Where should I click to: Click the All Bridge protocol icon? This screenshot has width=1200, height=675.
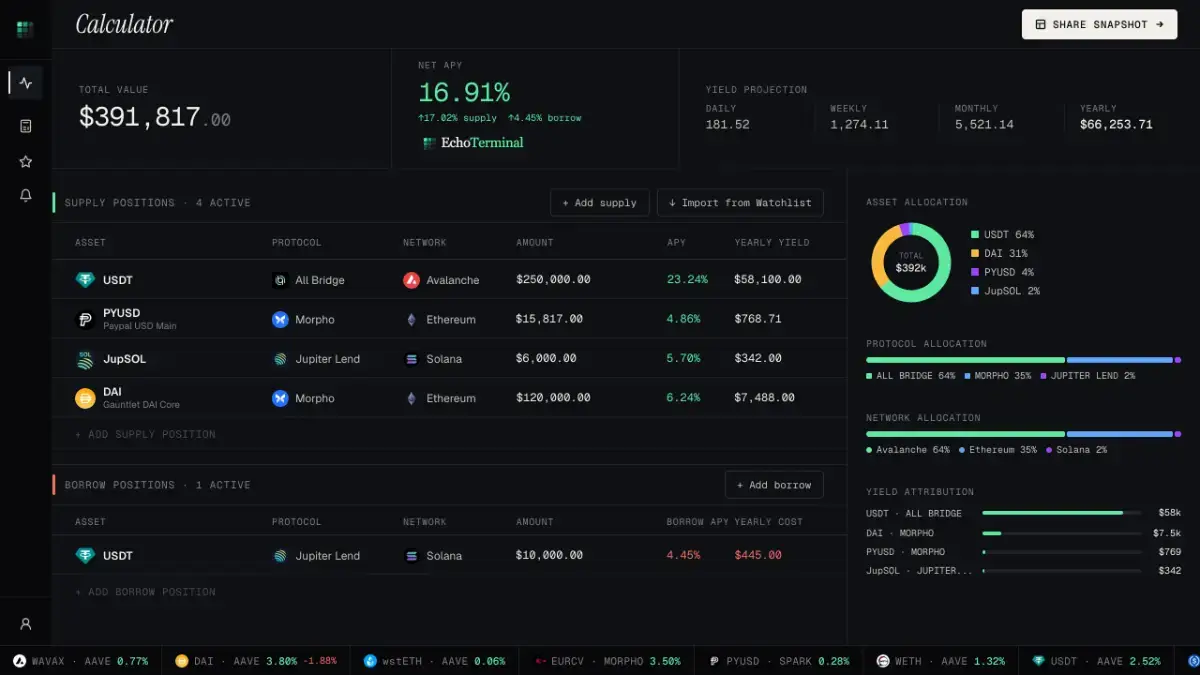[280, 280]
